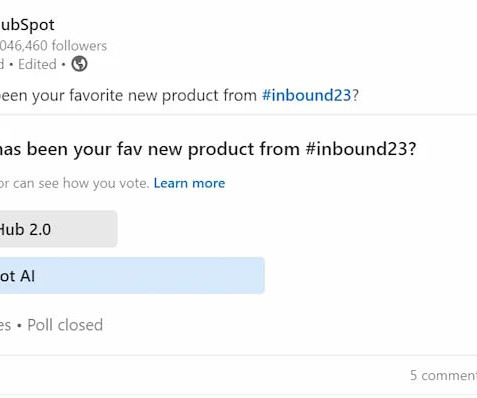This screenshot has width=477, height=398.
Task: Click the AI option label text
Action: tap(17, 276)
